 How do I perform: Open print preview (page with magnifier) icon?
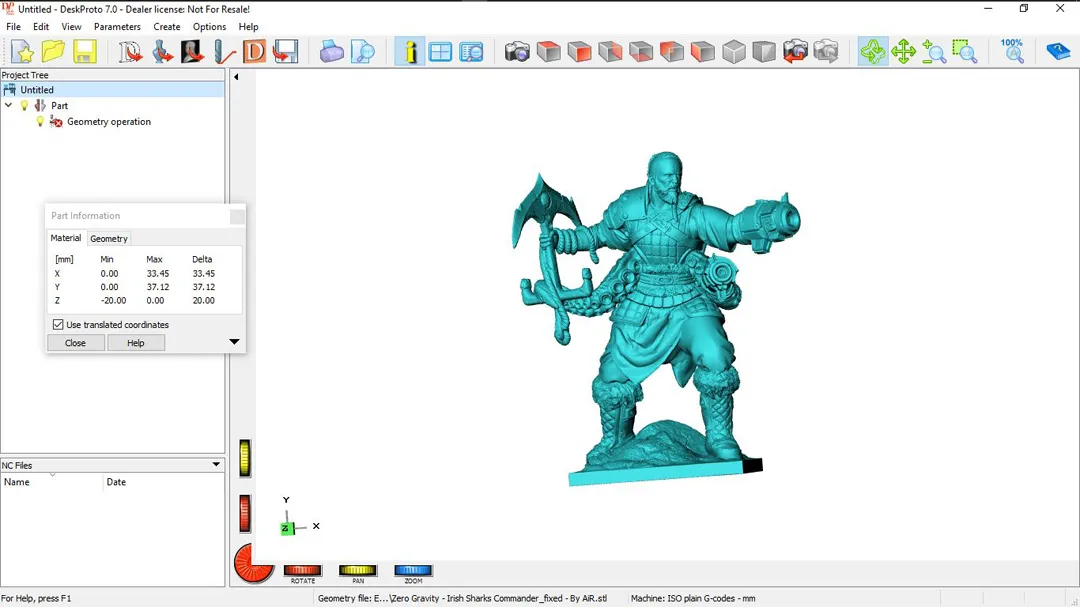click(x=362, y=52)
